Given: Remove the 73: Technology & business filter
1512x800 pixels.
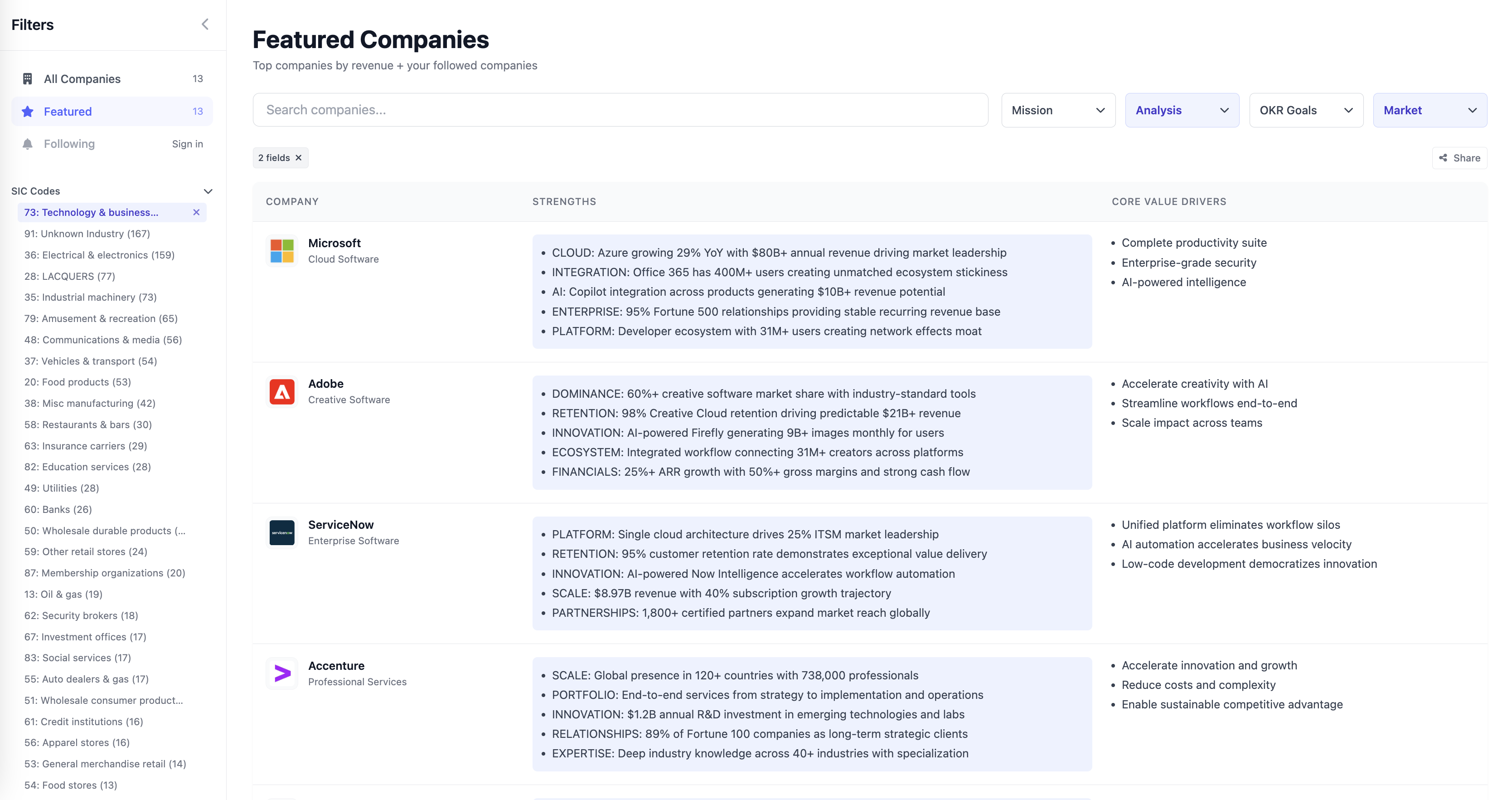Looking at the screenshot, I should coord(197,213).
